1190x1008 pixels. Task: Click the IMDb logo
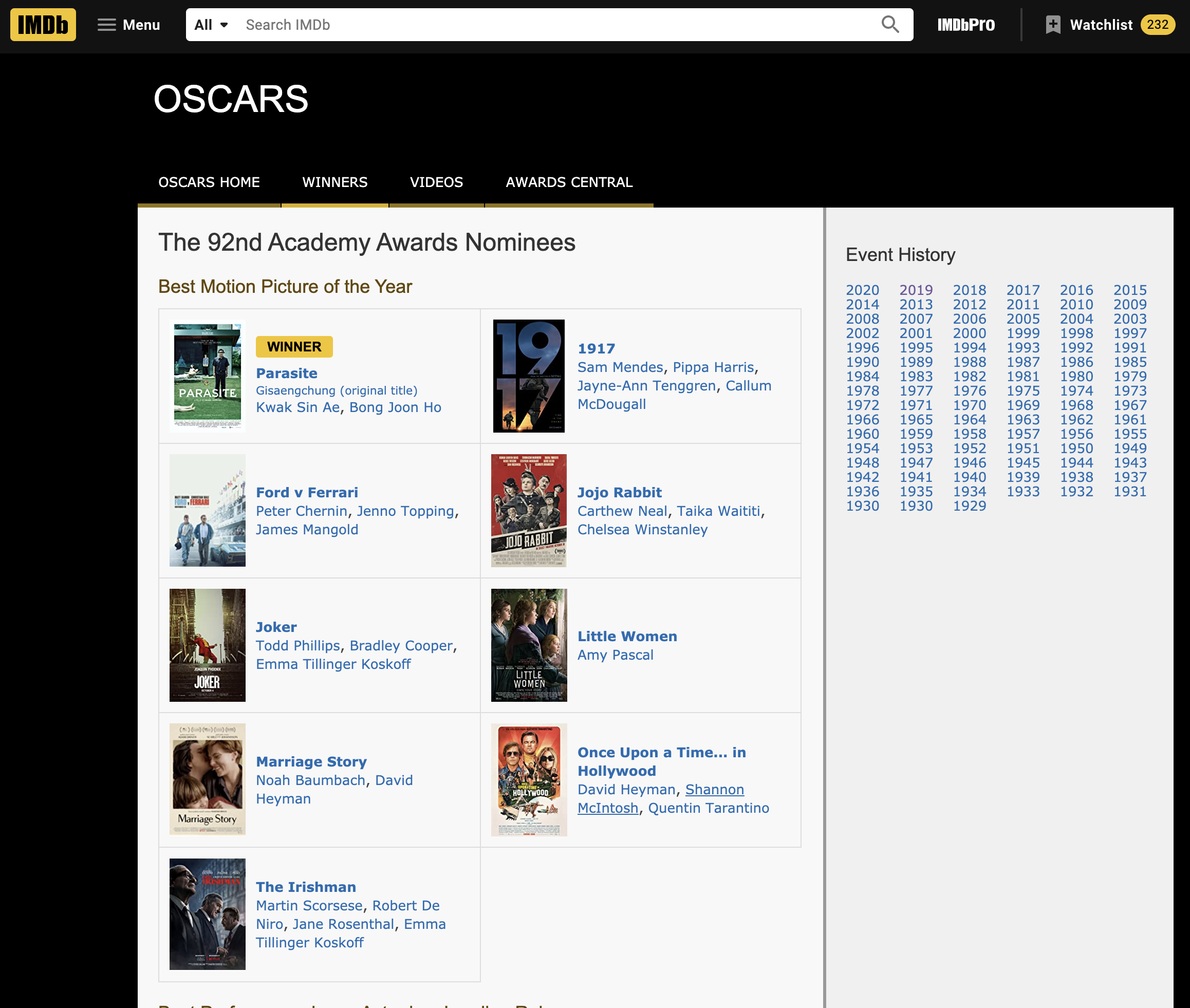43,25
